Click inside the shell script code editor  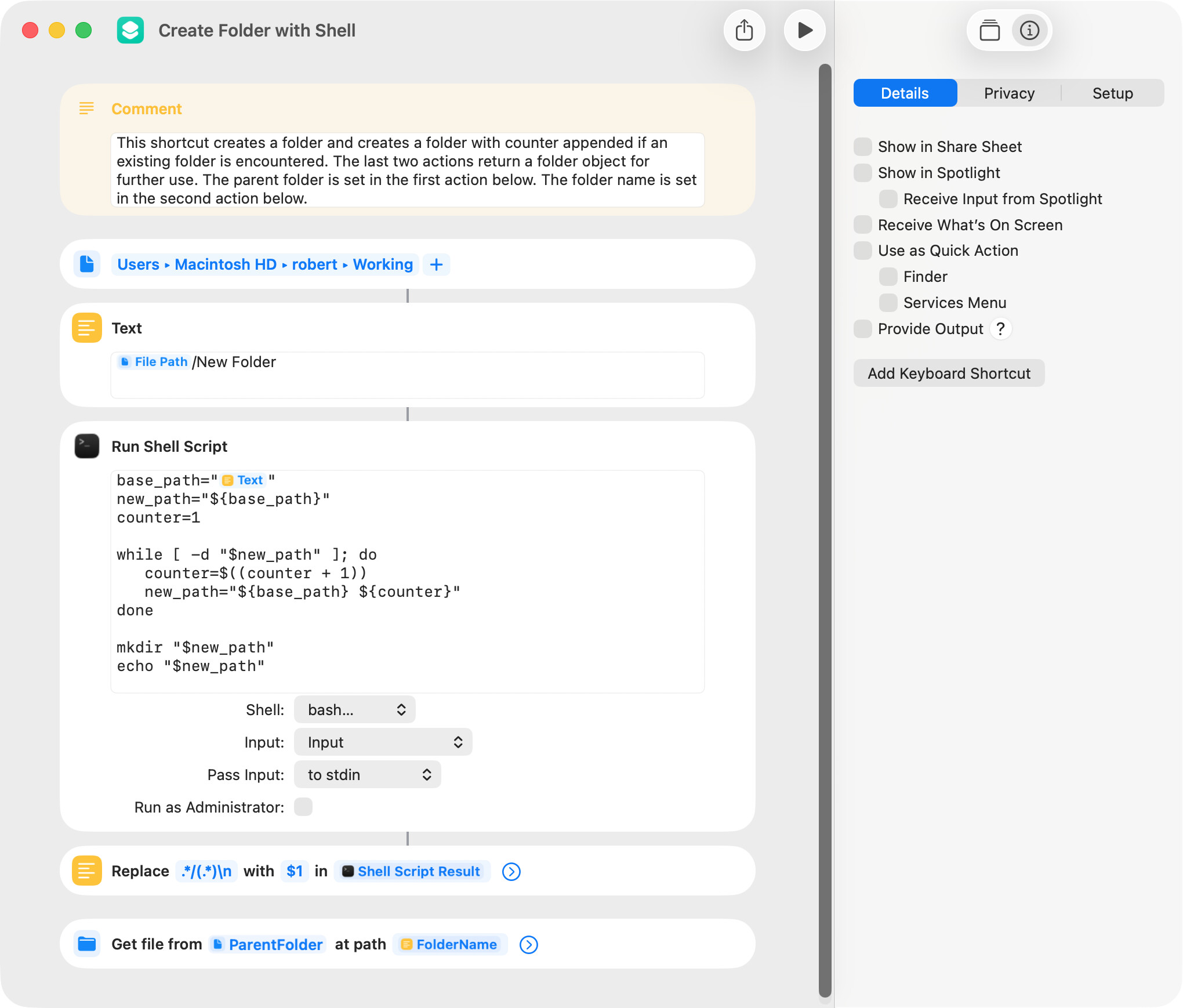[407, 581]
